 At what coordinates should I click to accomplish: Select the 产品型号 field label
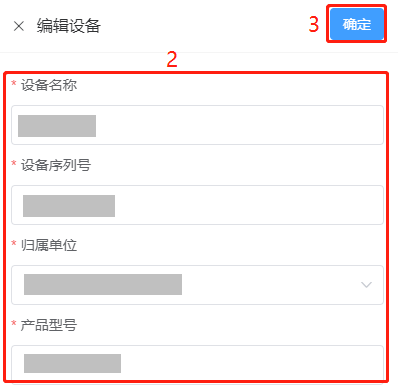tap(49, 325)
